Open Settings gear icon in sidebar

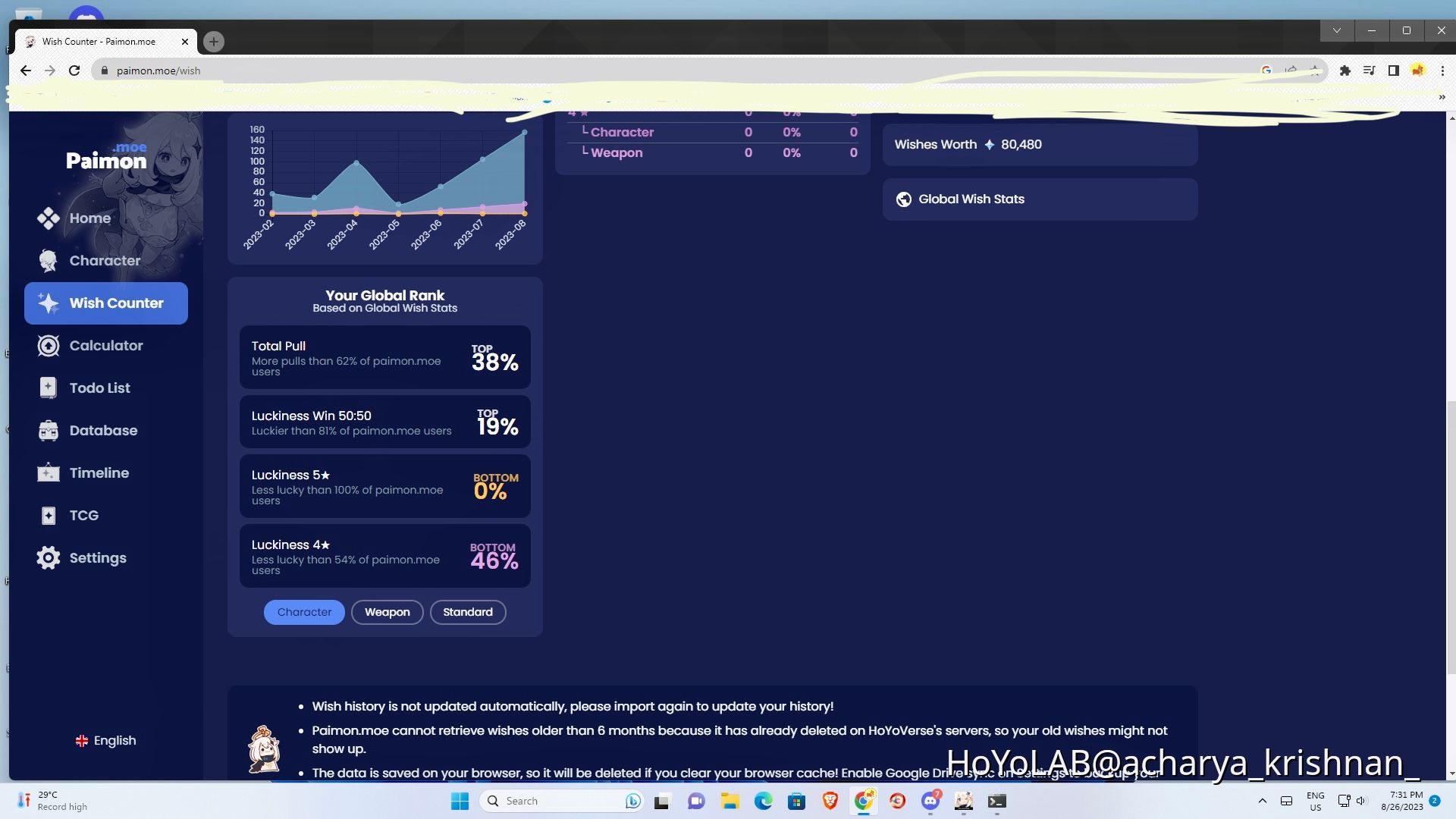pyautogui.click(x=48, y=558)
